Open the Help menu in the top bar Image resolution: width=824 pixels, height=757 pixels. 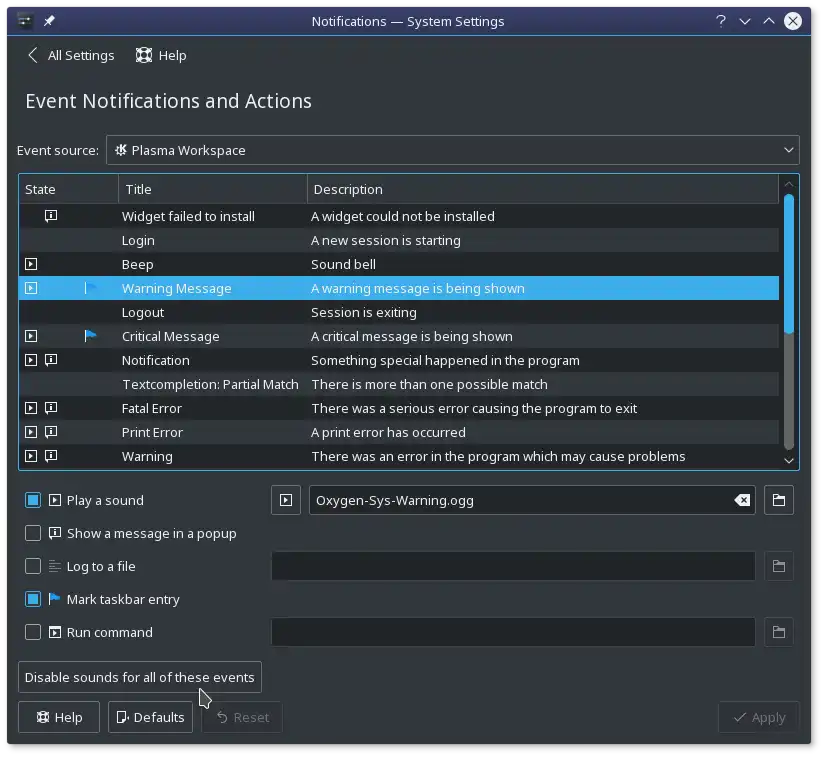point(161,55)
